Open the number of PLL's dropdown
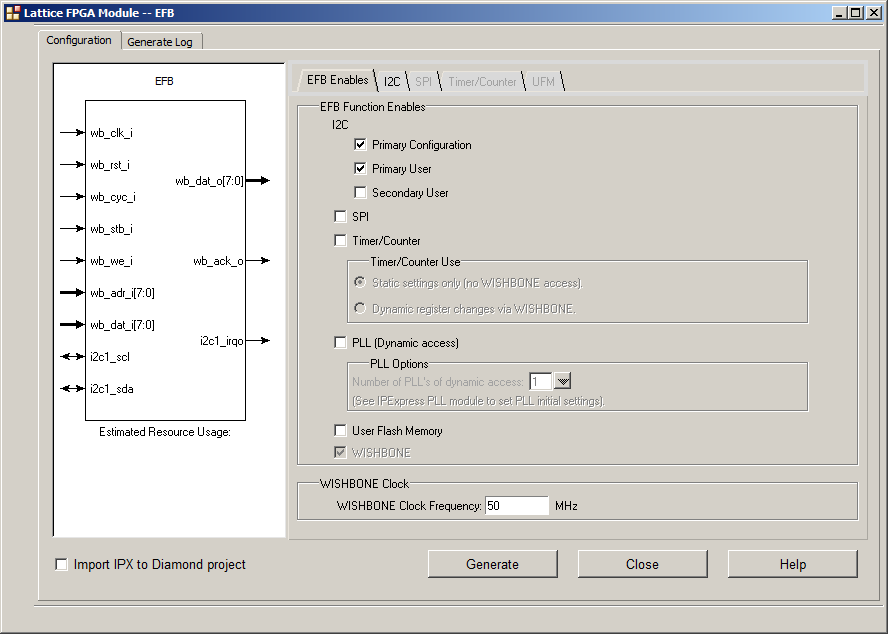 (562, 381)
